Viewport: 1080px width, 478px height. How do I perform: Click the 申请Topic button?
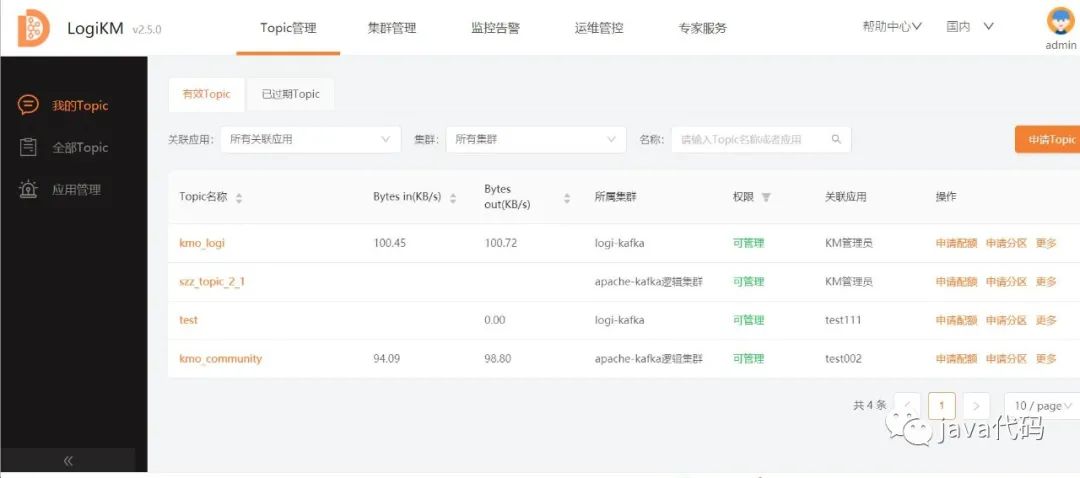point(1047,140)
